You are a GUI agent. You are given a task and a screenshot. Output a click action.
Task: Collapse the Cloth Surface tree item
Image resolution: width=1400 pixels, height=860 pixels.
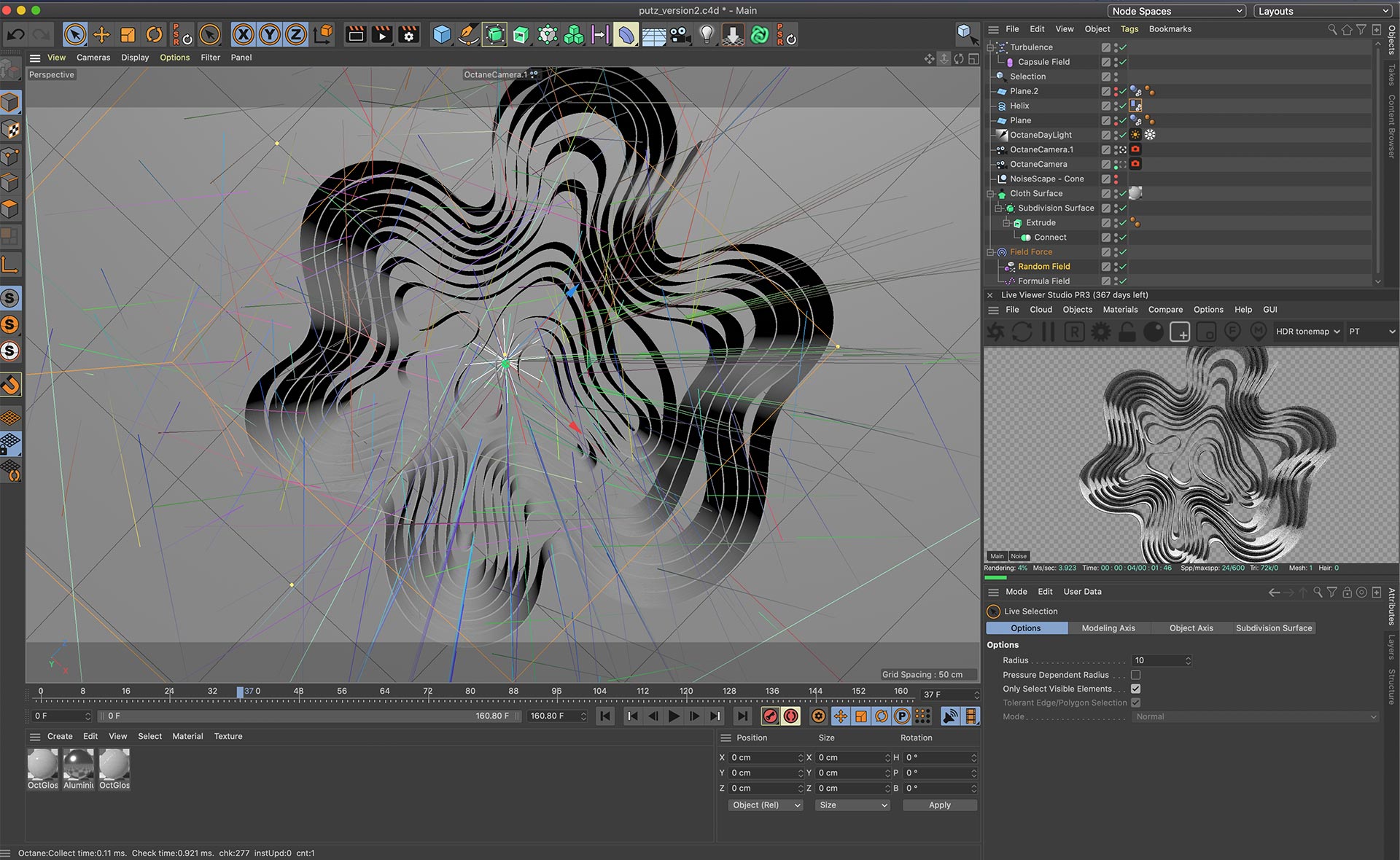(x=991, y=194)
